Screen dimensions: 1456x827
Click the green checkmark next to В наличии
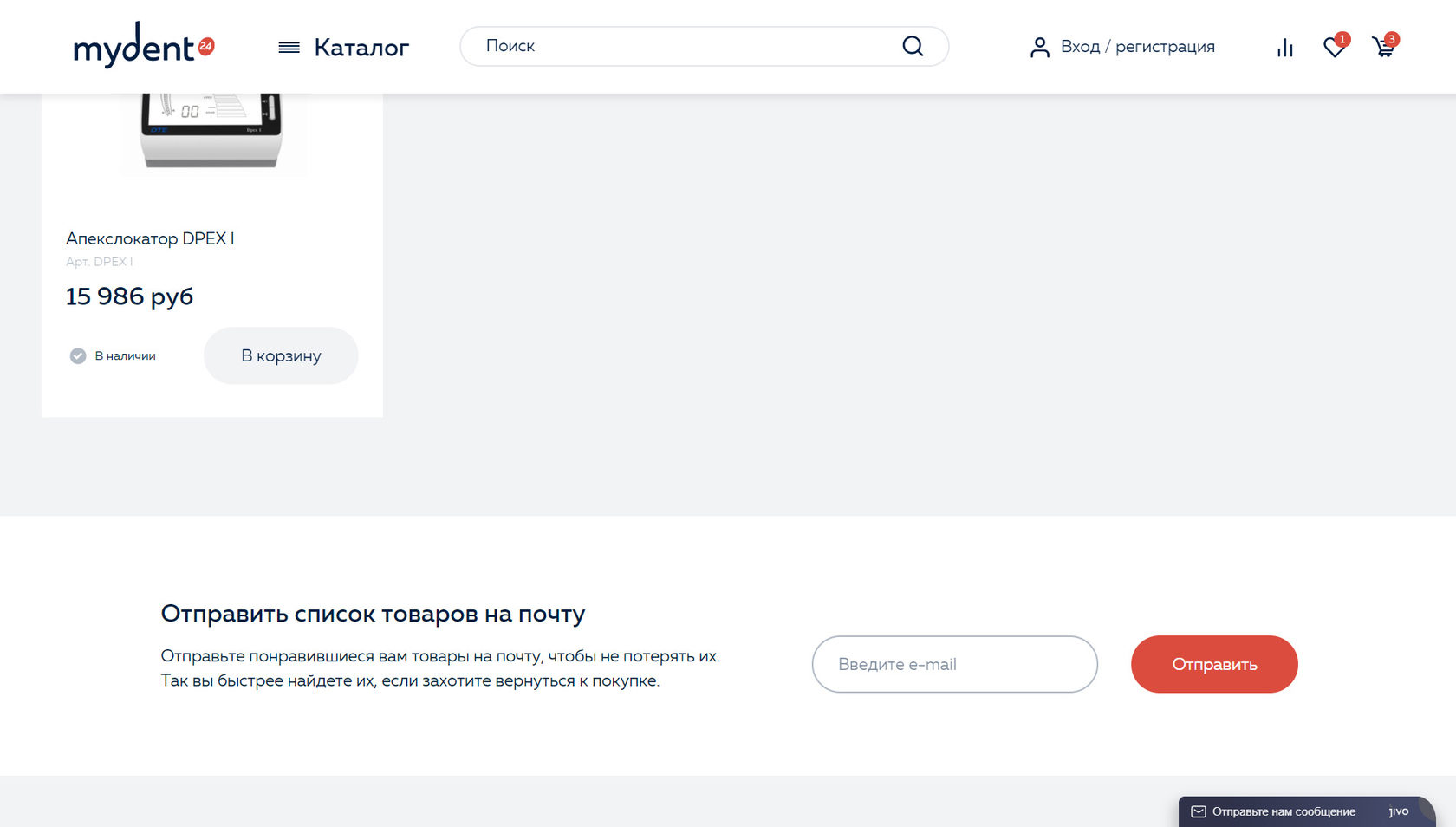[x=77, y=355]
